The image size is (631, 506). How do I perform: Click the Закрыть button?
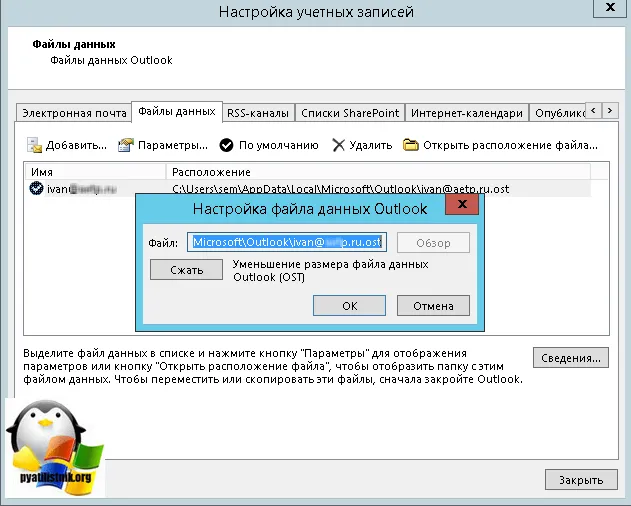click(x=581, y=479)
